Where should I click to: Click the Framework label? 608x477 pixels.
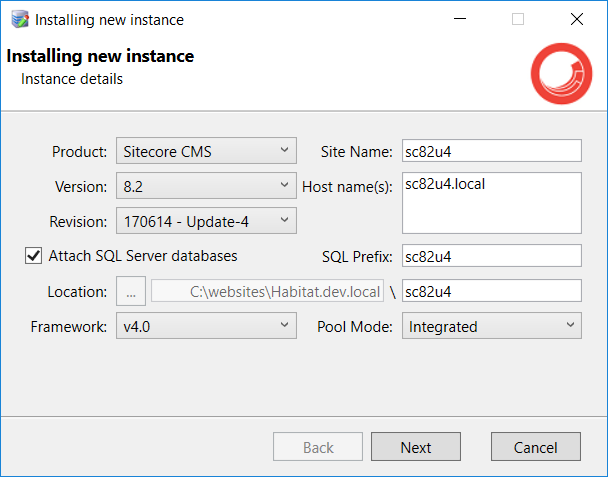pos(69,327)
